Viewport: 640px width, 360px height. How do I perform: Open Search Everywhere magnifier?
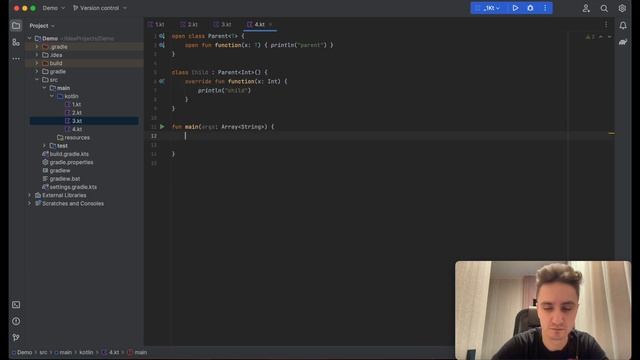(604, 8)
